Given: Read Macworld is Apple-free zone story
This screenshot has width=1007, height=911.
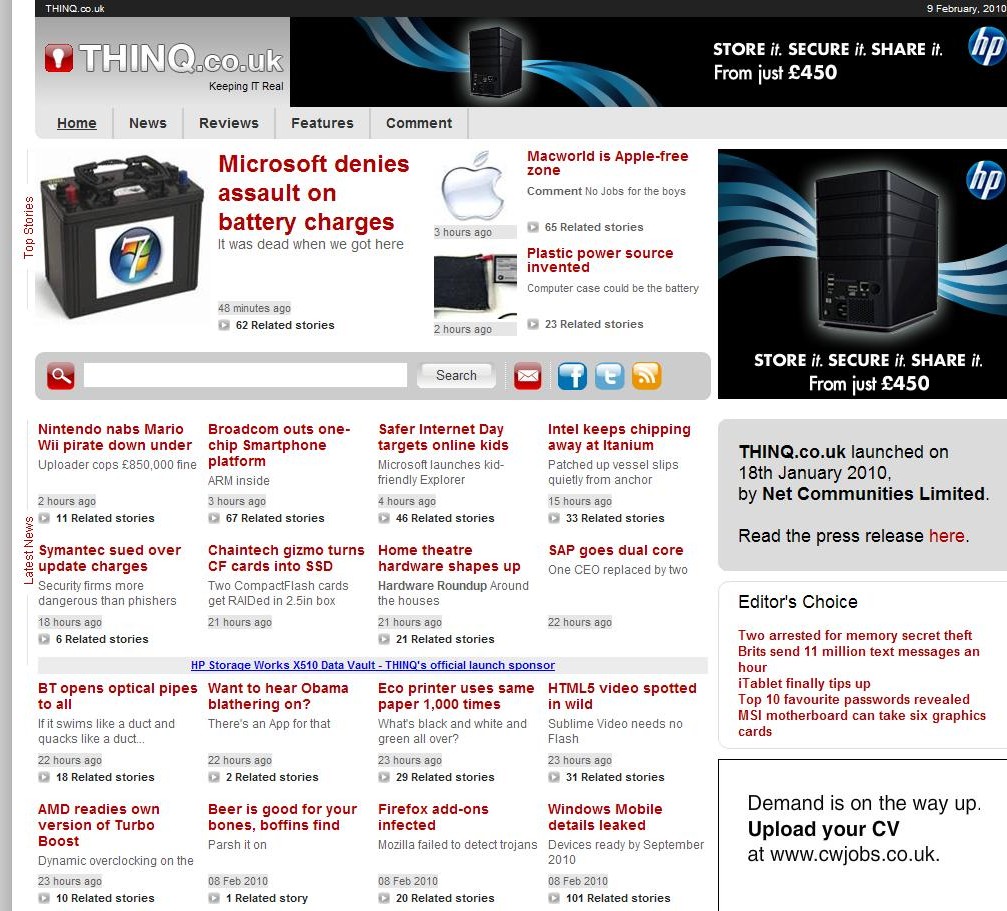Looking at the screenshot, I should point(608,163).
